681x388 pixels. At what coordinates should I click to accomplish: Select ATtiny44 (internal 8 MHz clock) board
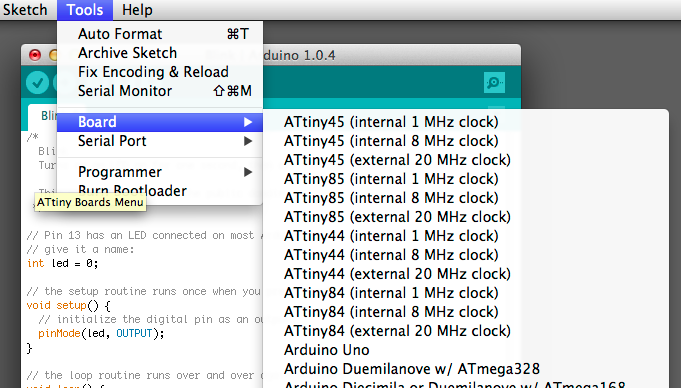(466, 255)
